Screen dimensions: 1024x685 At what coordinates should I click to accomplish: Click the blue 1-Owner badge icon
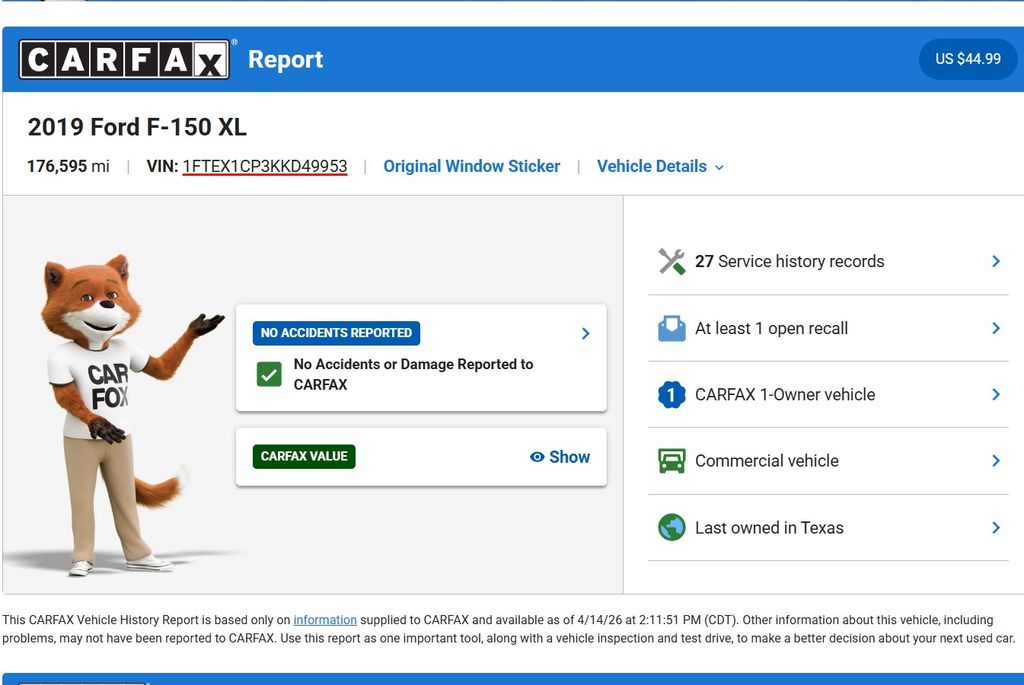(x=672, y=395)
